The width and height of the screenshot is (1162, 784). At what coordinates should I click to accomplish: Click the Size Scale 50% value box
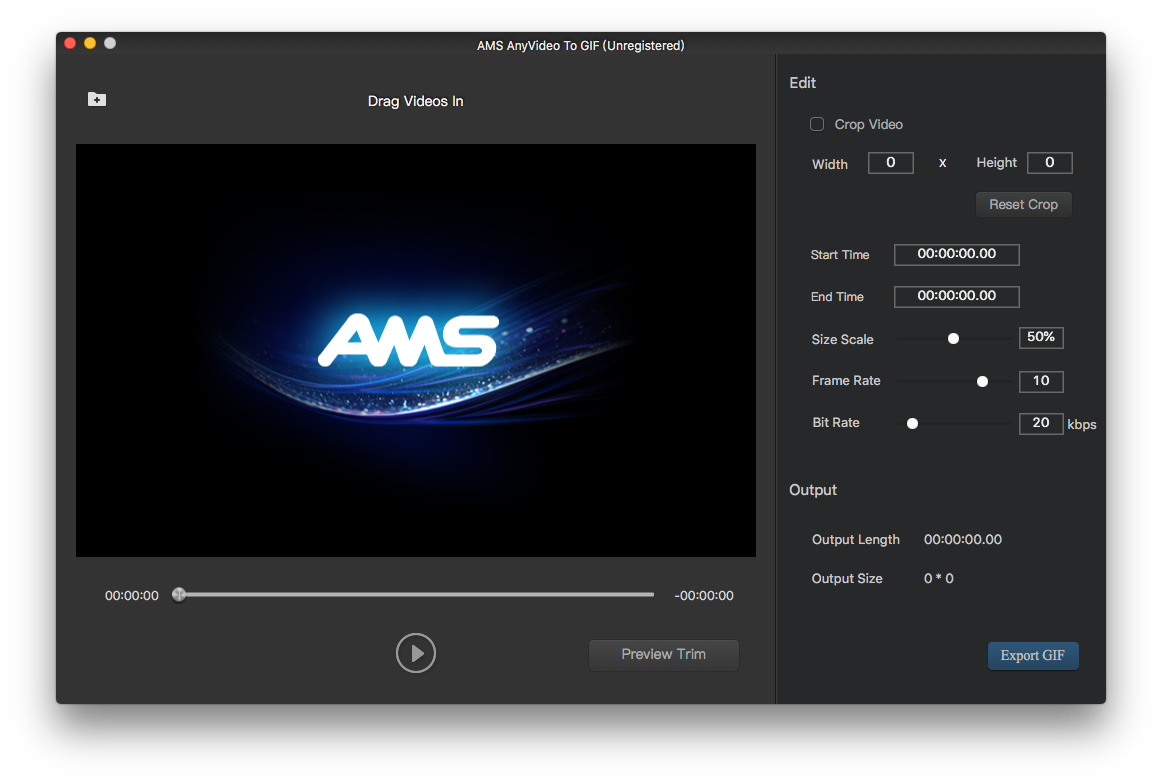click(x=1041, y=337)
